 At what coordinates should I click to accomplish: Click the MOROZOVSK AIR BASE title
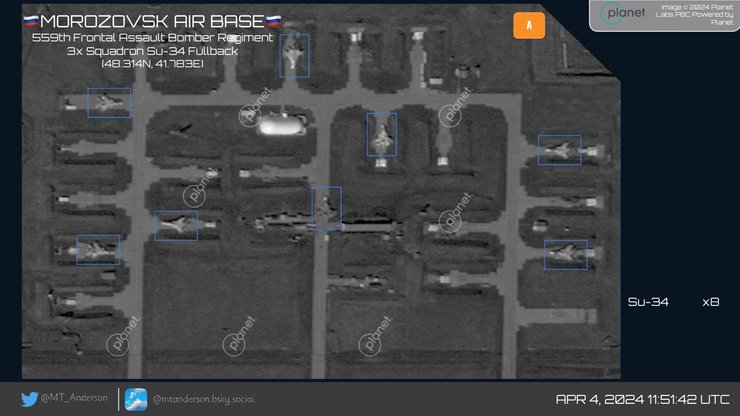(x=152, y=21)
